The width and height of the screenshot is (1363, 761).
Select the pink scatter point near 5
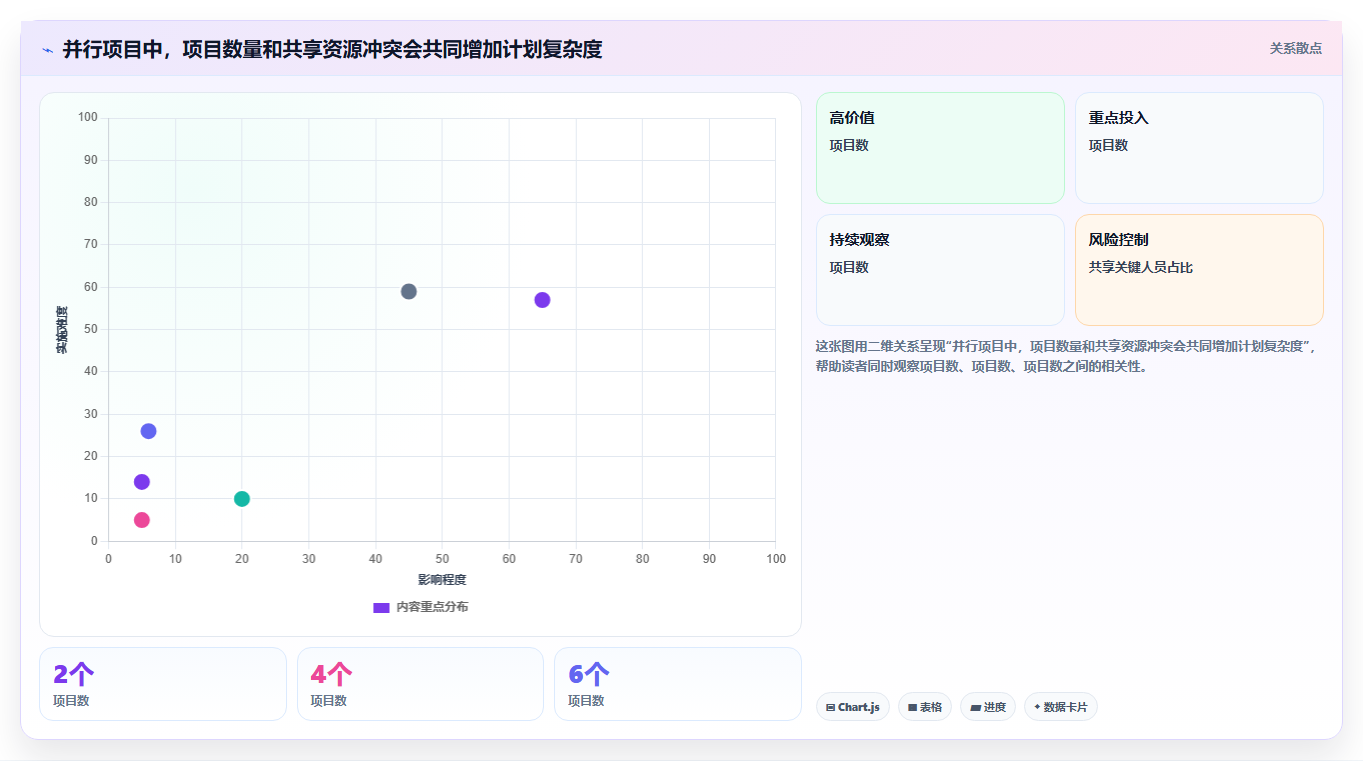tap(142, 520)
